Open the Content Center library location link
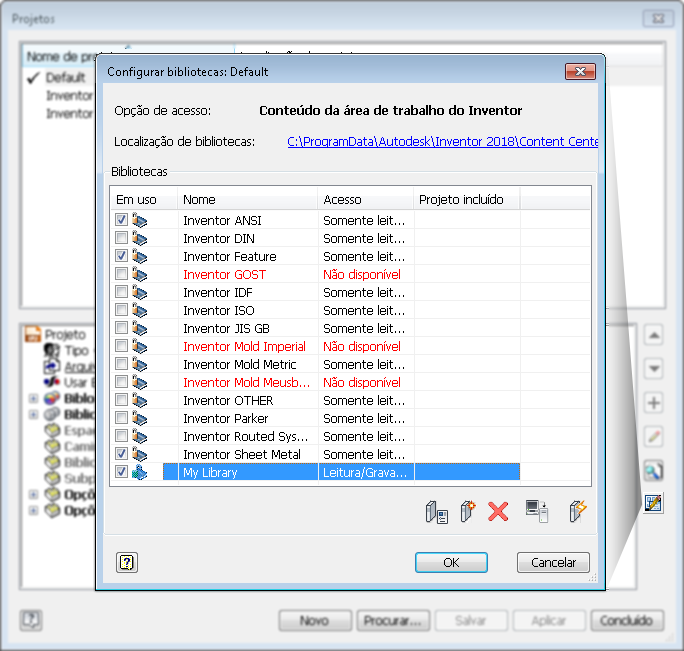 click(x=442, y=141)
